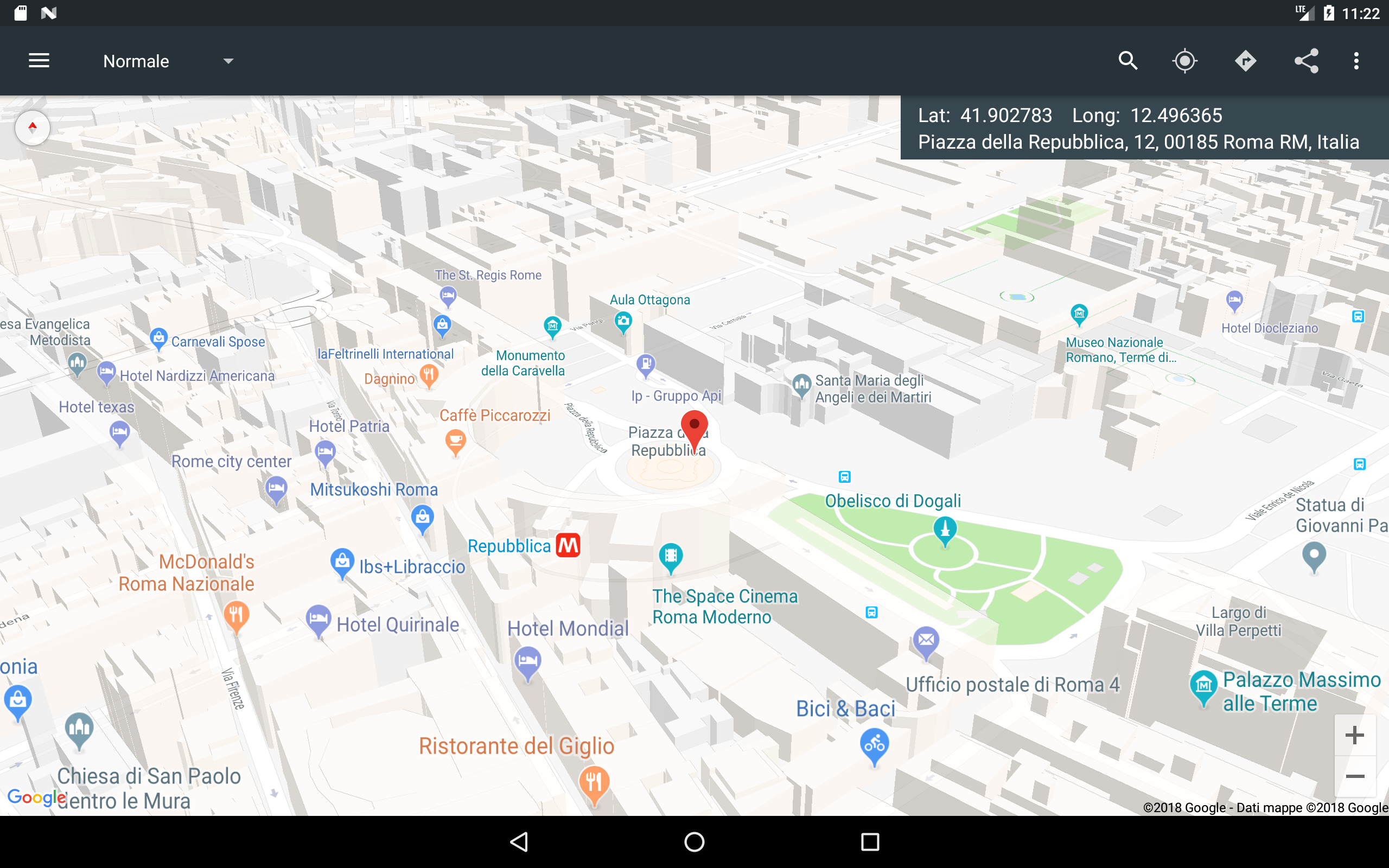This screenshot has height=868, width=1389.
Task: Tap the Ristorante del Giglio pin
Action: point(594,786)
